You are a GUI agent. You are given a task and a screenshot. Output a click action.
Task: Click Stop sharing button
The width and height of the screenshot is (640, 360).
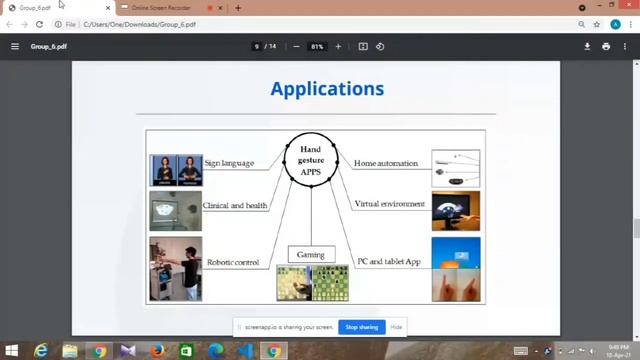[x=362, y=327]
